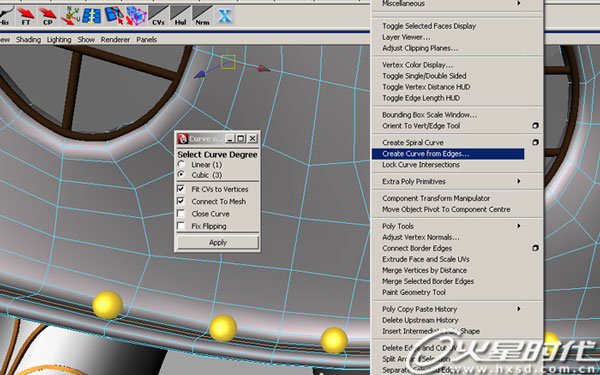Open the Connect Border Edges option box

click(535, 248)
